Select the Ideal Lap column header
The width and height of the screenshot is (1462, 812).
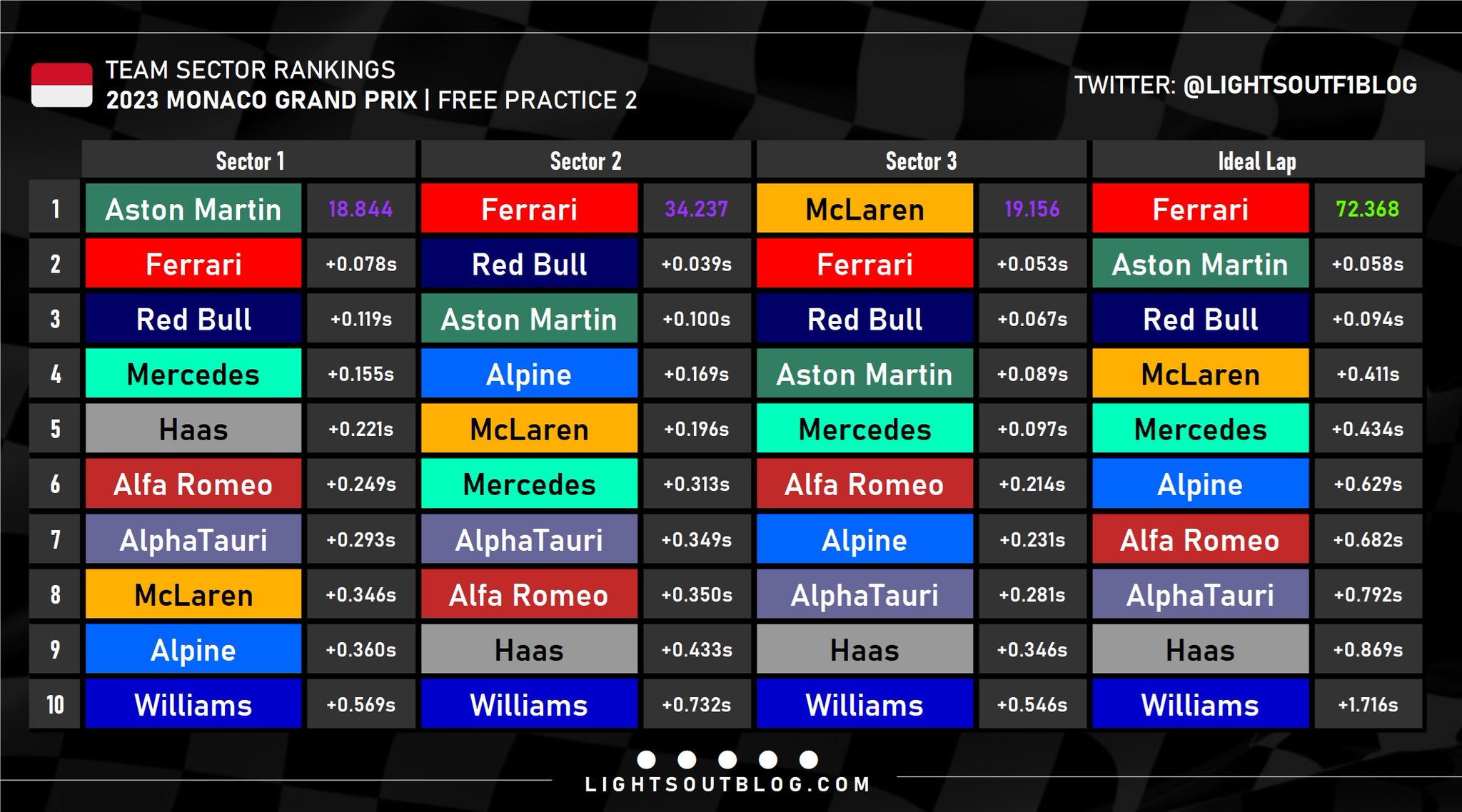pos(1257,160)
